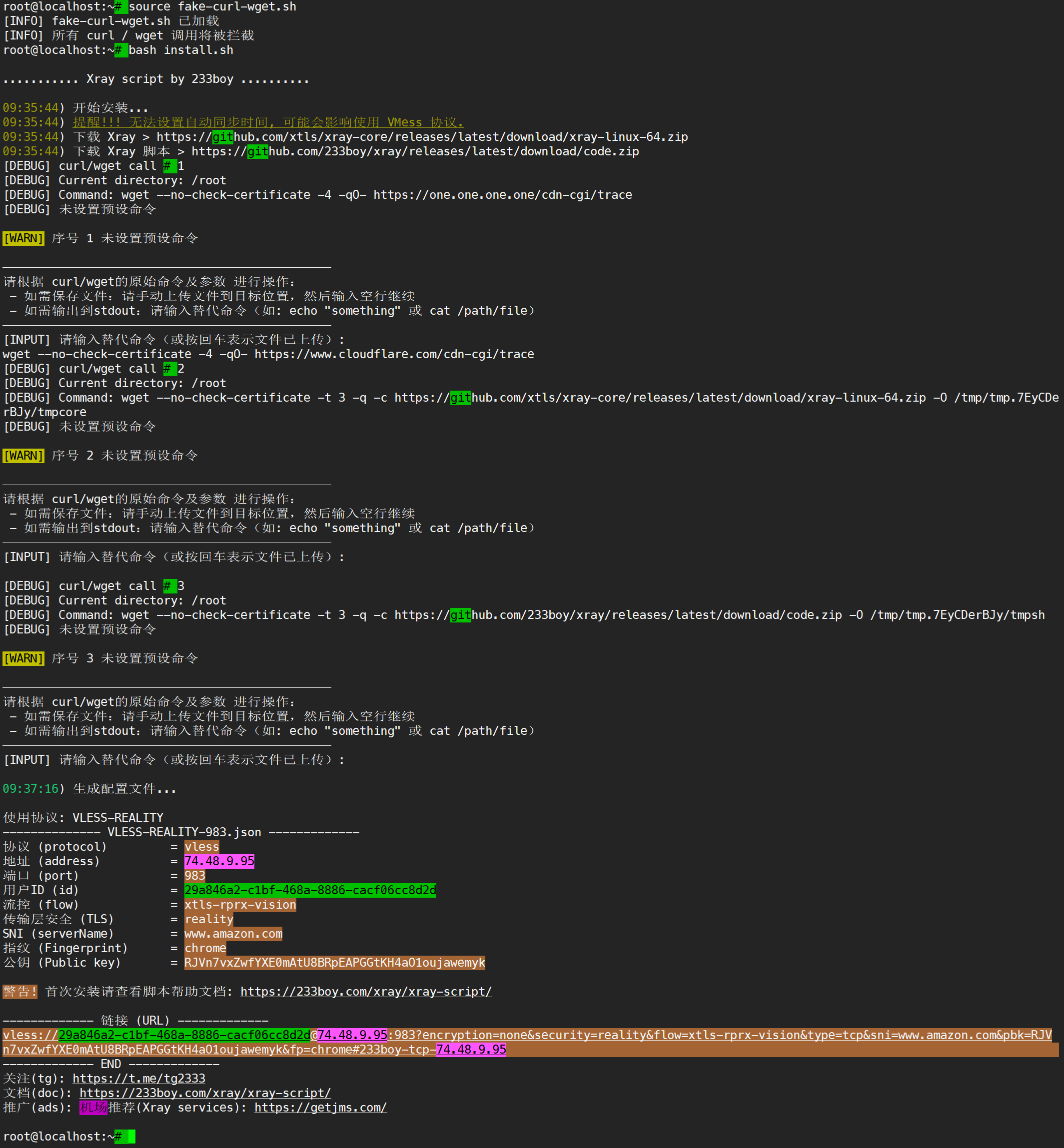
Task: Click the magenta 机场 highlighted text
Action: pos(93,1107)
